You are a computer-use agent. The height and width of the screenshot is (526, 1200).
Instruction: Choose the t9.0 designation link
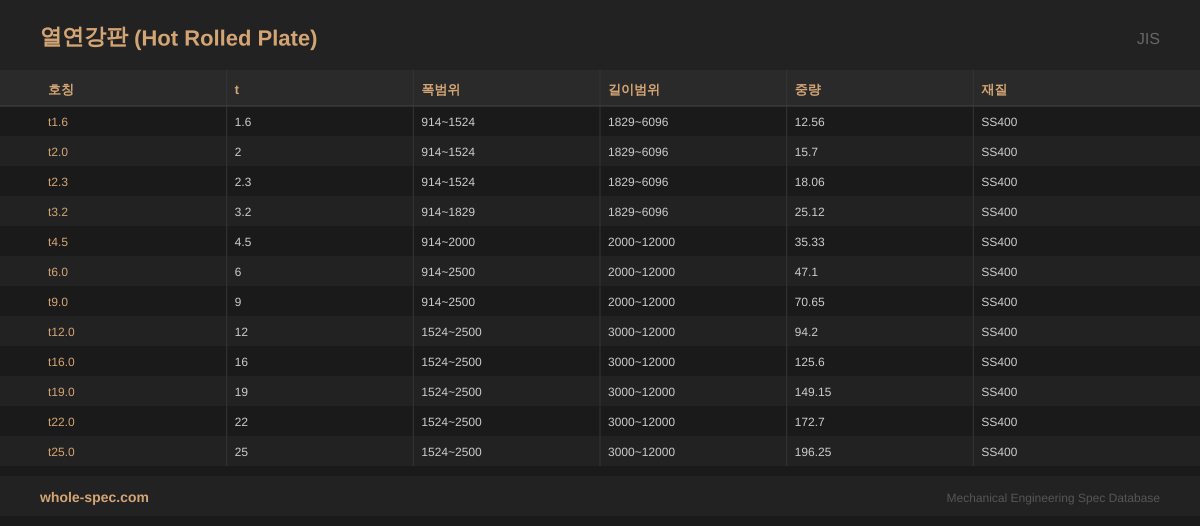click(x=58, y=302)
